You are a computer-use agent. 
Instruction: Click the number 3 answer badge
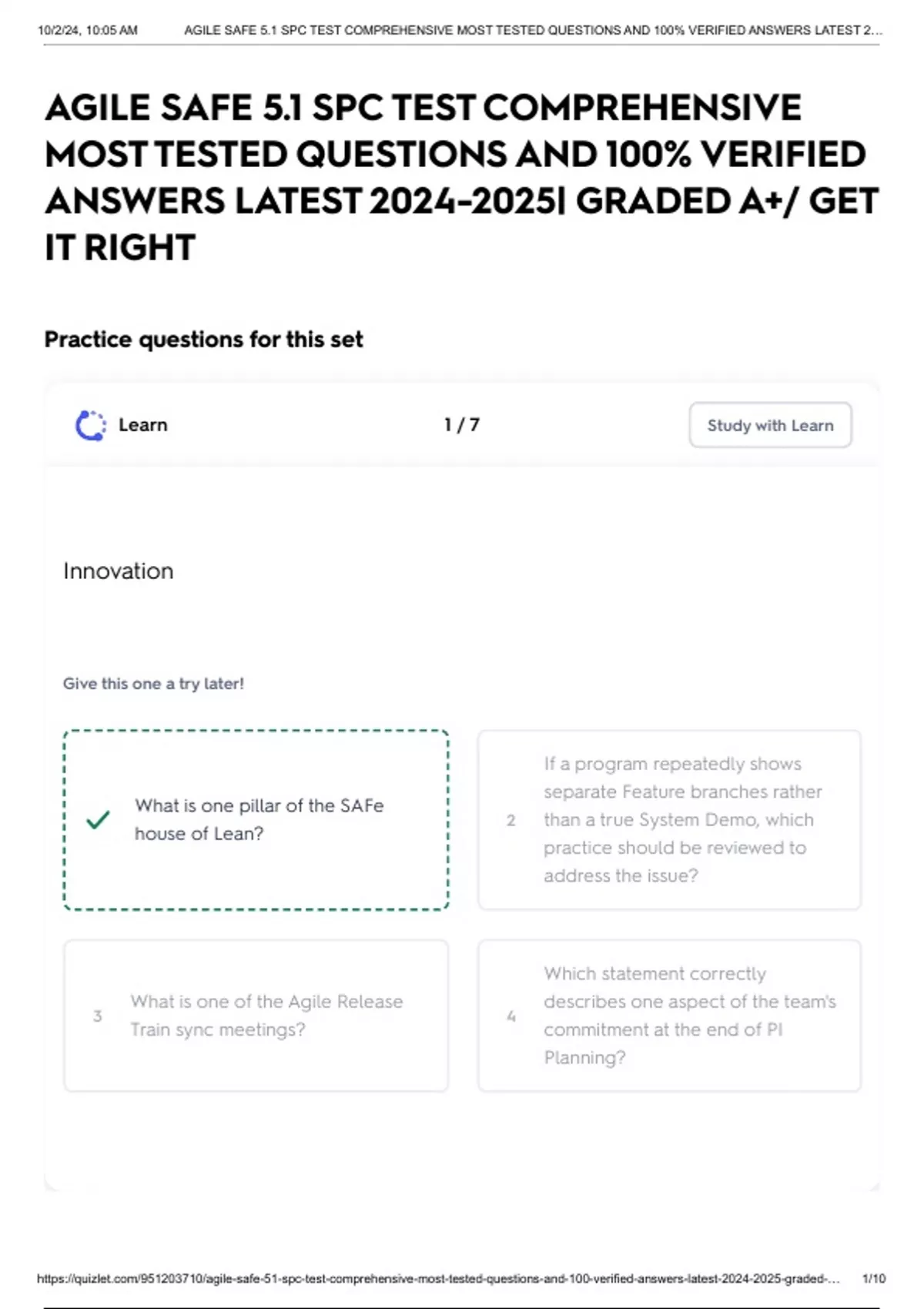pos(98,1016)
